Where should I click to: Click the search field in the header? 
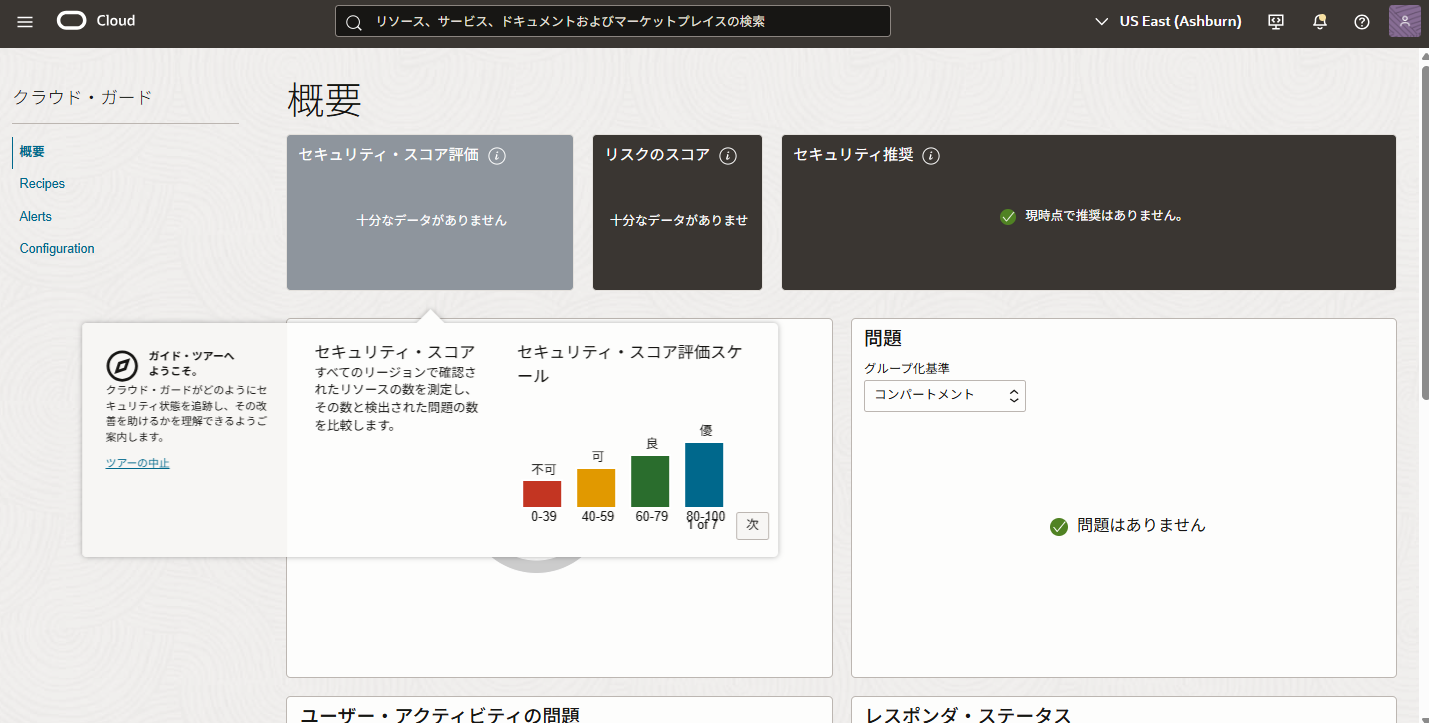pyautogui.click(x=612, y=21)
